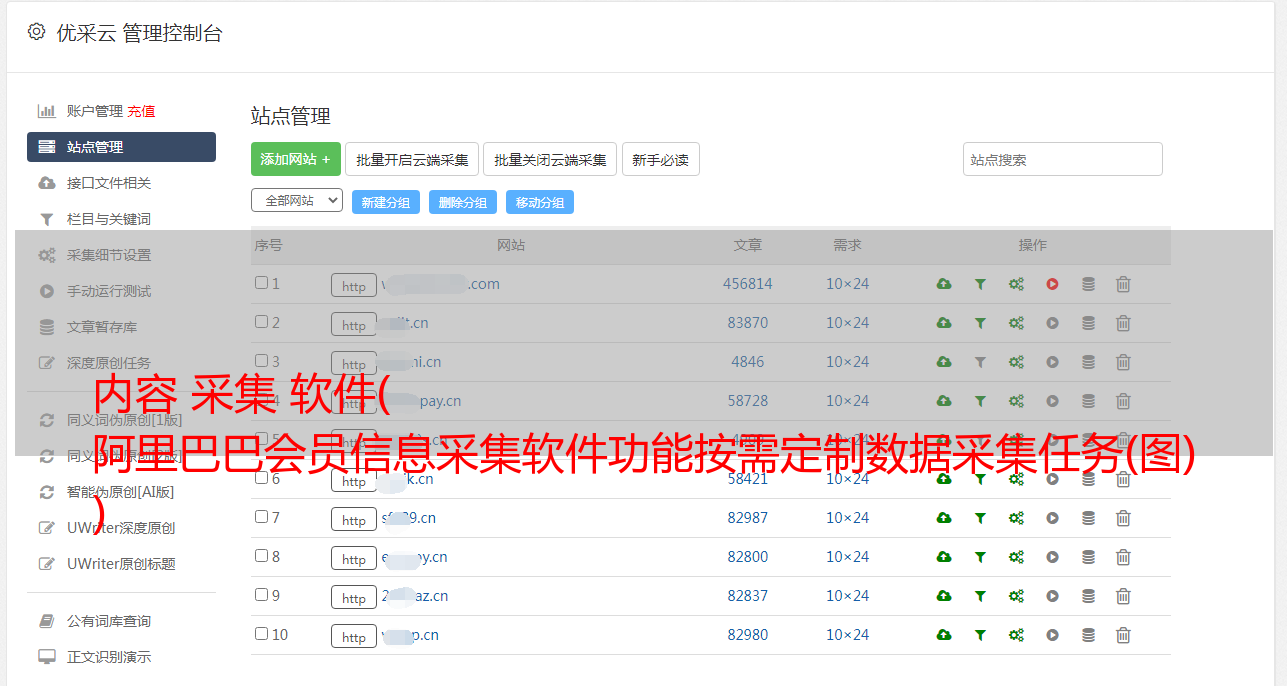Tick the checkbox for site row 1
Screen dimensions: 1287x686
tap(261, 283)
